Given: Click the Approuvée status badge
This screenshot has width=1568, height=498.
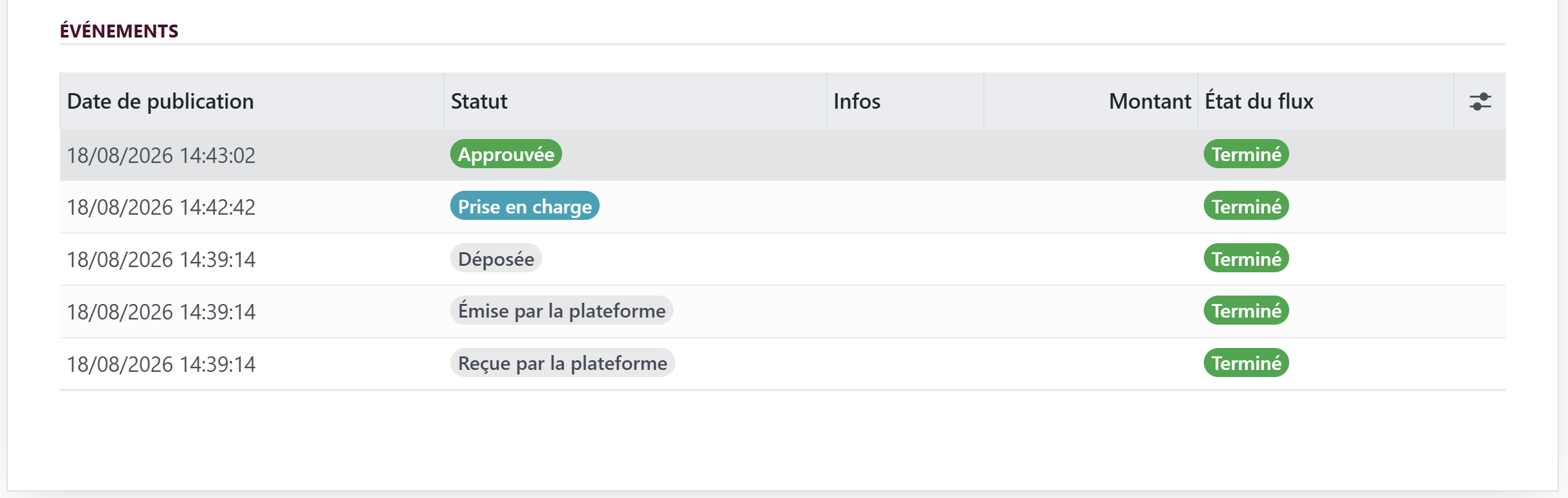Looking at the screenshot, I should [x=506, y=154].
